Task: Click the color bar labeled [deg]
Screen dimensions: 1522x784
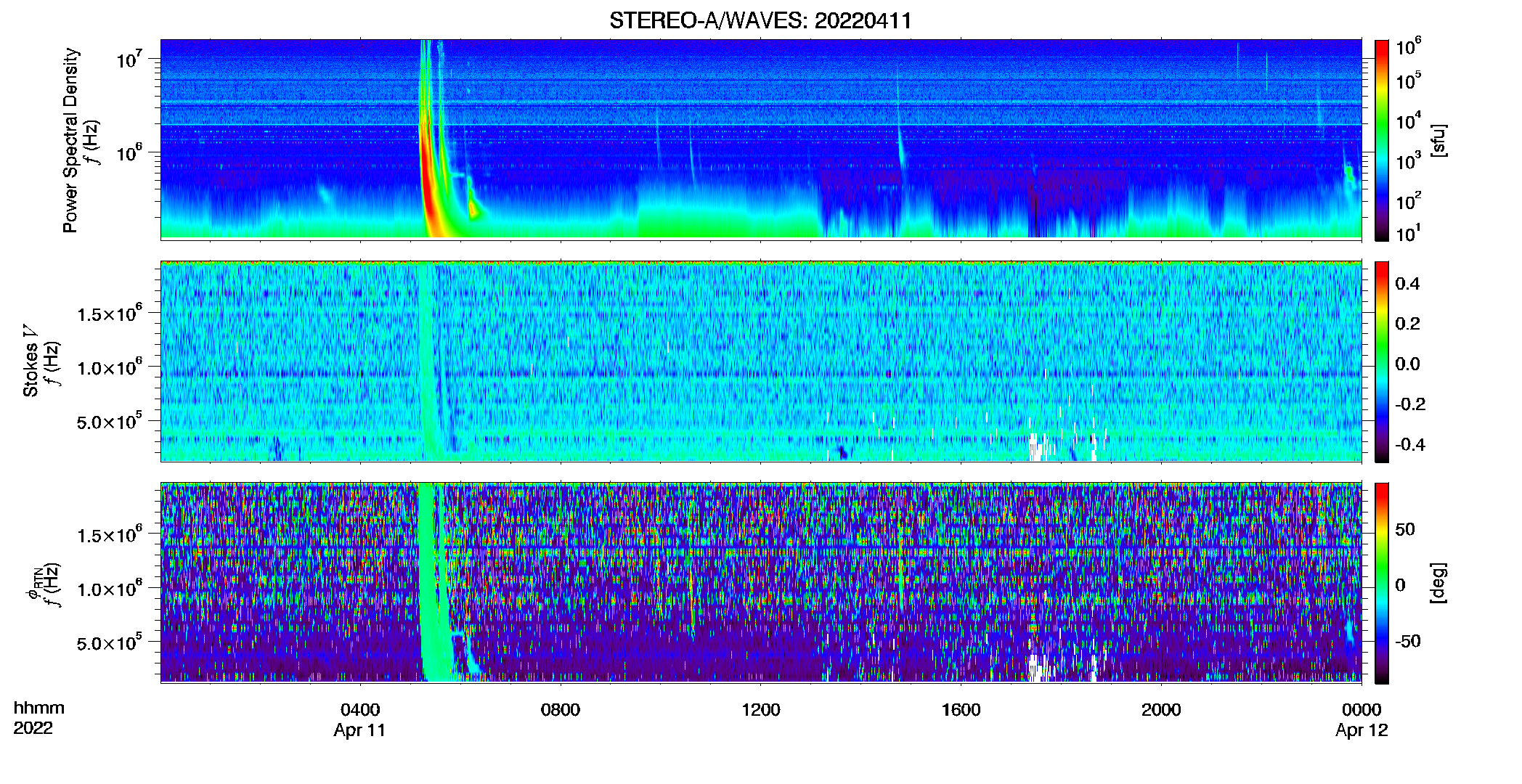Action: [1382, 583]
